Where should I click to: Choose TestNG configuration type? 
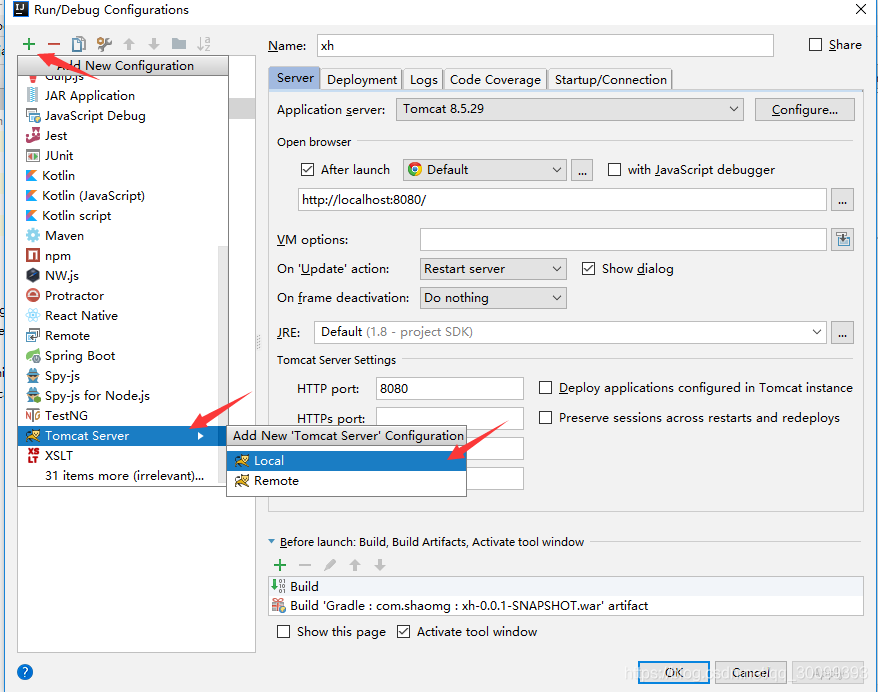click(118, 415)
